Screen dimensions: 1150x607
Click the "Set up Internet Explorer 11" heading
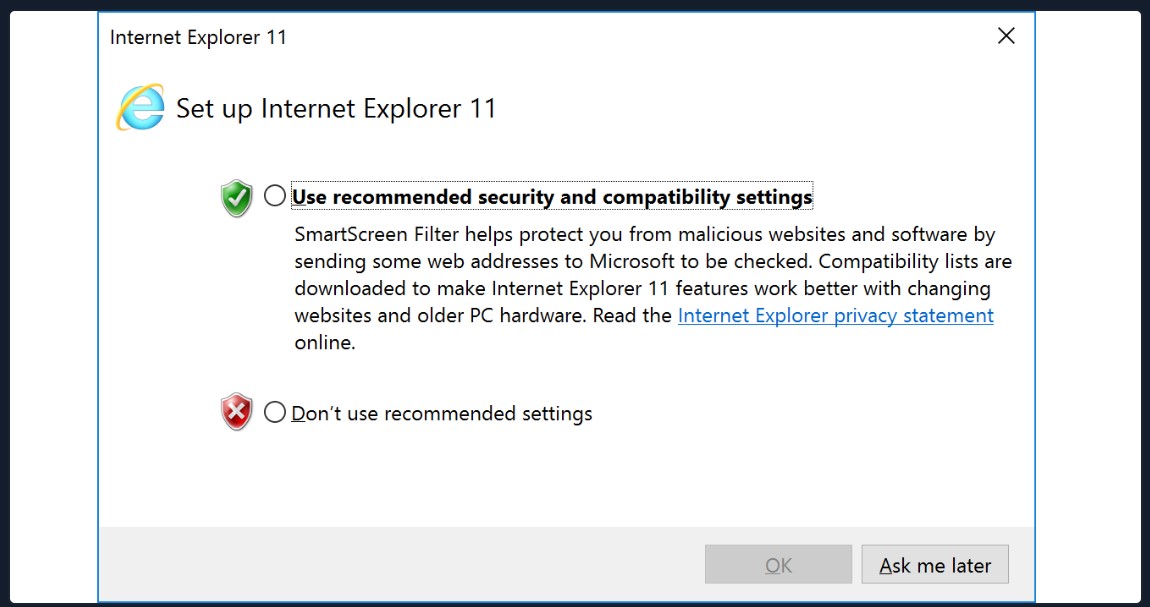click(336, 108)
